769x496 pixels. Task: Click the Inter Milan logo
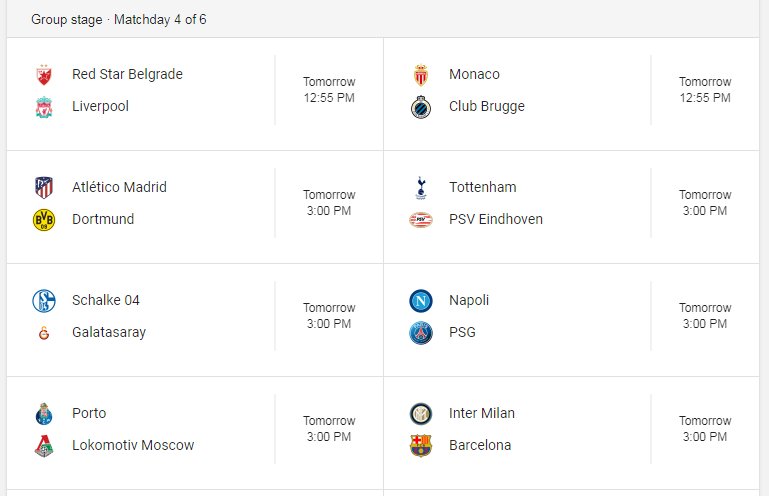click(421, 414)
